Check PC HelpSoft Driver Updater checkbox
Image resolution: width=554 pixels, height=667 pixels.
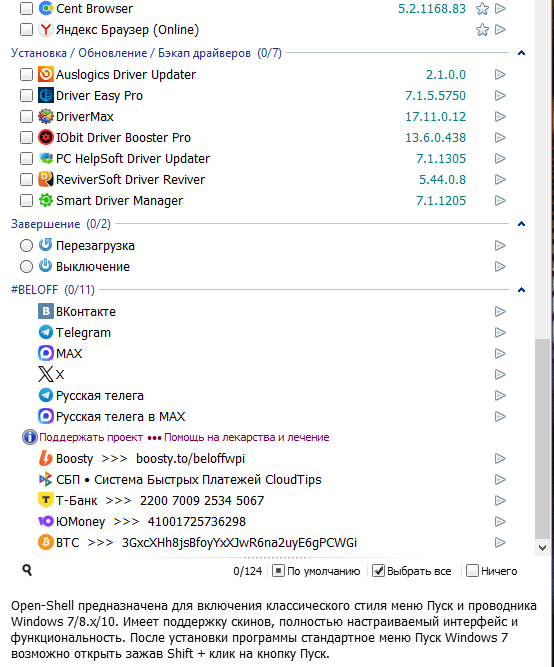[26, 159]
